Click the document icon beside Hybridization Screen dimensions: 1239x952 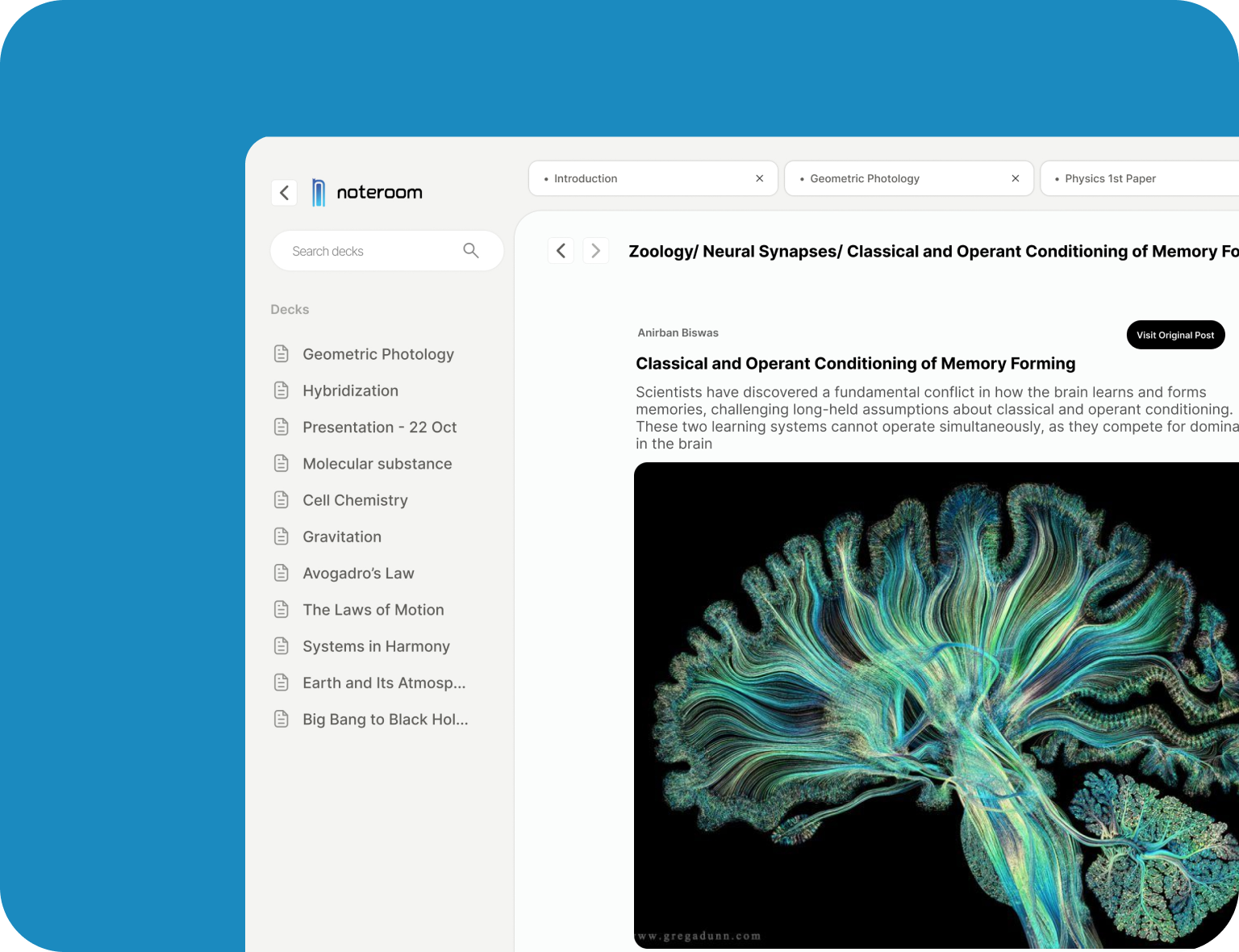point(282,390)
